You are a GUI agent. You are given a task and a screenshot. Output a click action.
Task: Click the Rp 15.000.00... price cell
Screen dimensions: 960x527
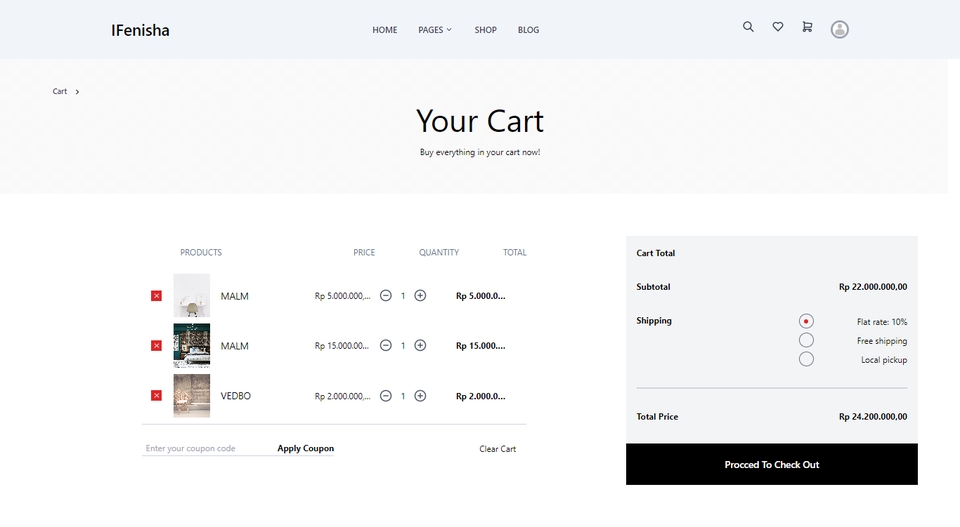[x=342, y=346]
